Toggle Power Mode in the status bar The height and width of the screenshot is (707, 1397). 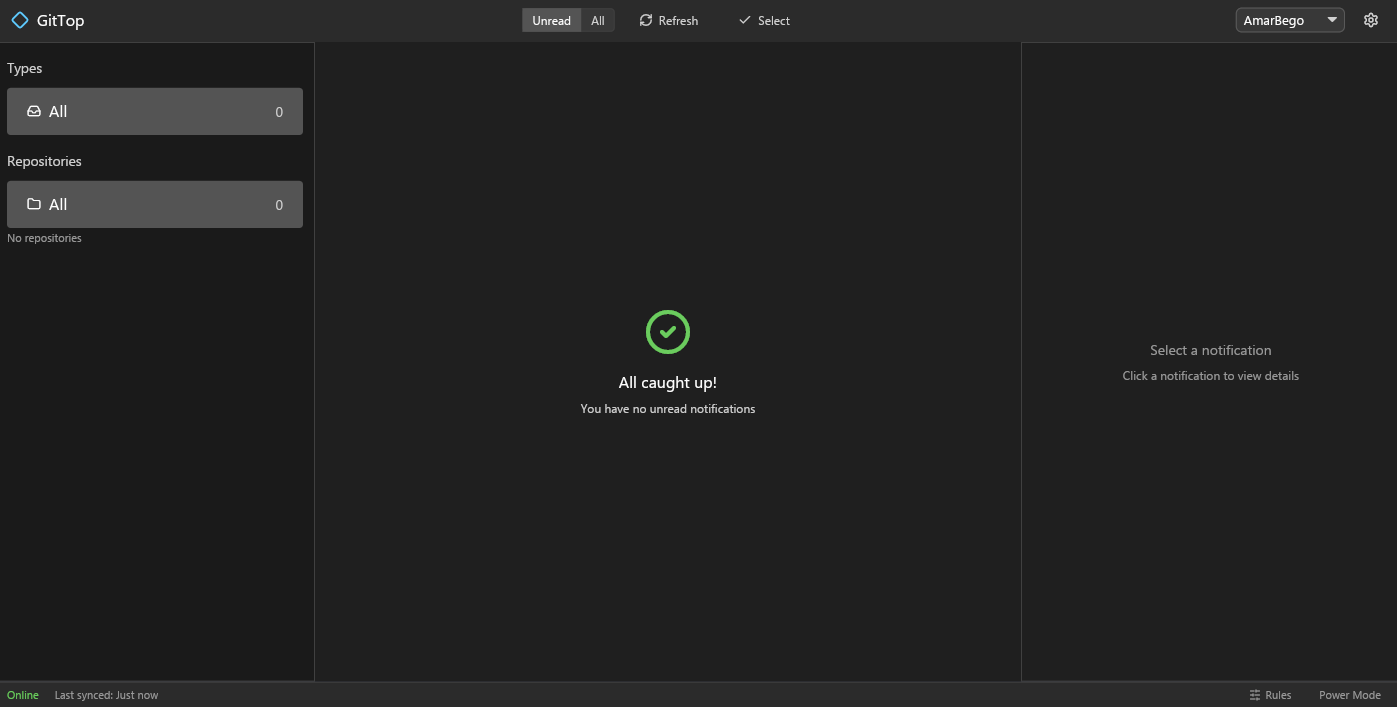(1349, 694)
